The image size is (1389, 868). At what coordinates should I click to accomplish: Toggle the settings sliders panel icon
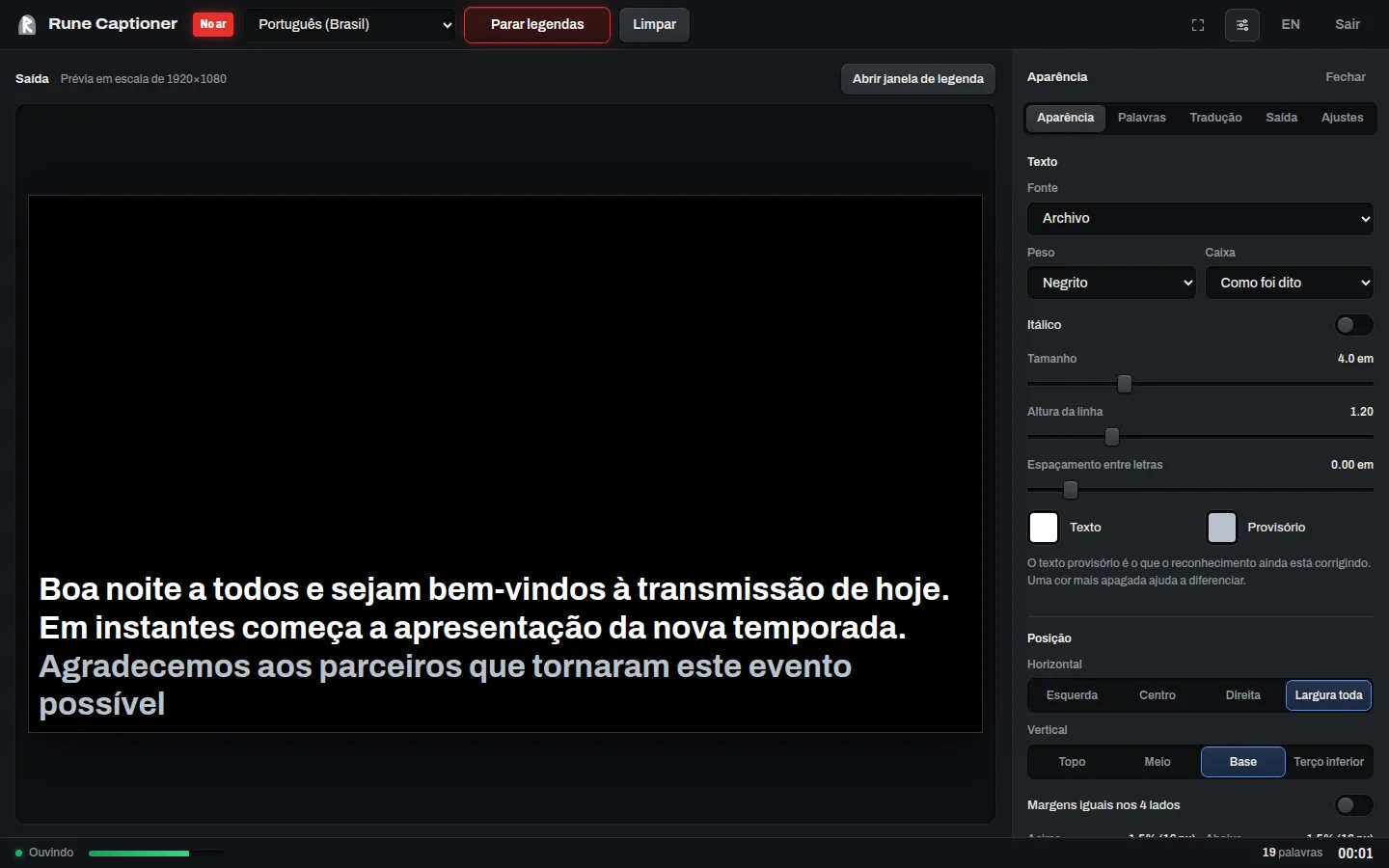[x=1242, y=25]
